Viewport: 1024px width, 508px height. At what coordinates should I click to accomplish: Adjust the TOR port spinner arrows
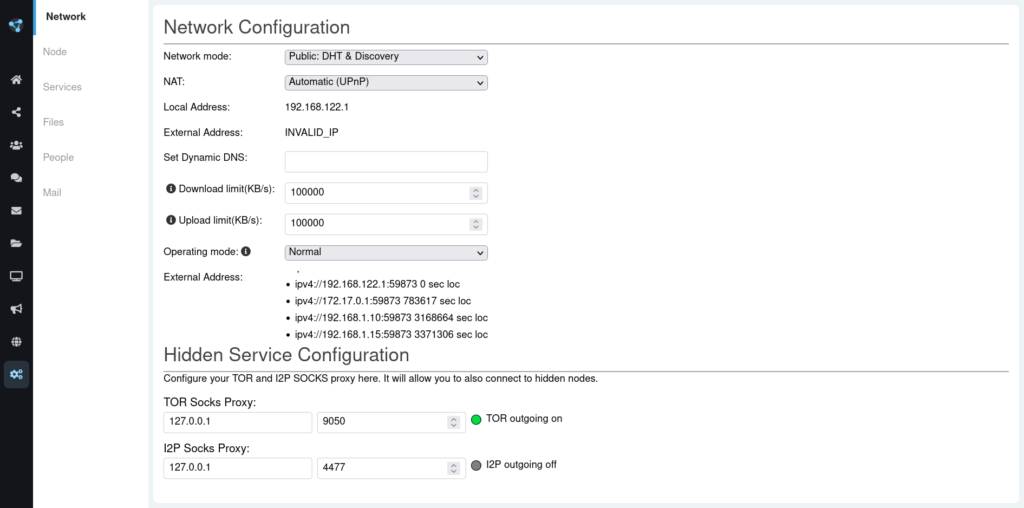tap(454, 422)
